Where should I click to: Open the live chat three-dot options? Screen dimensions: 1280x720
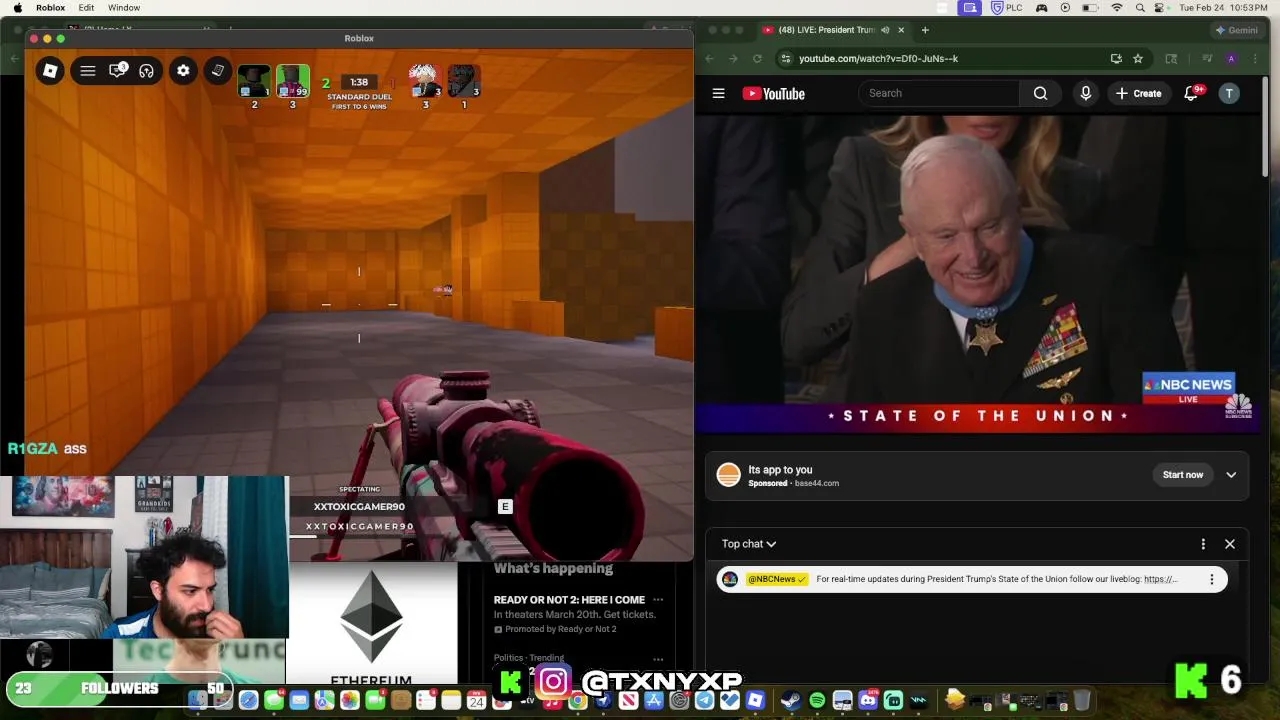click(x=1203, y=544)
